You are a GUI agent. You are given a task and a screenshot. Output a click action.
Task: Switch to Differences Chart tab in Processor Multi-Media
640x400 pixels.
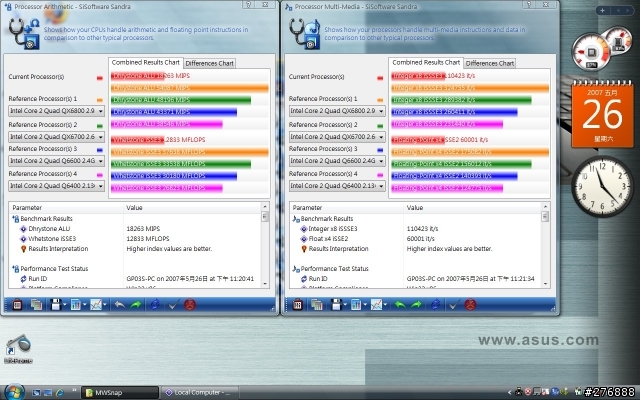[x=490, y=63]
